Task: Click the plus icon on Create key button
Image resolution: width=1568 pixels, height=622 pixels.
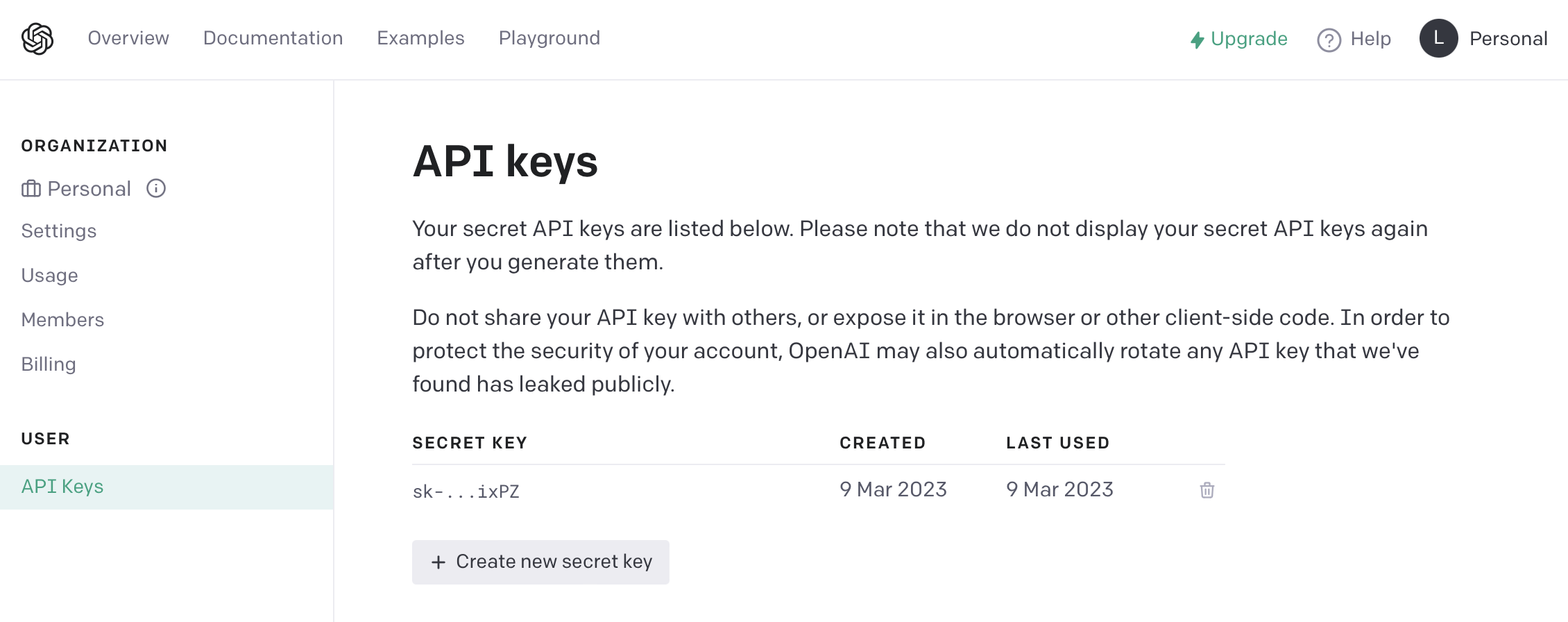Action: pos(438,562)
